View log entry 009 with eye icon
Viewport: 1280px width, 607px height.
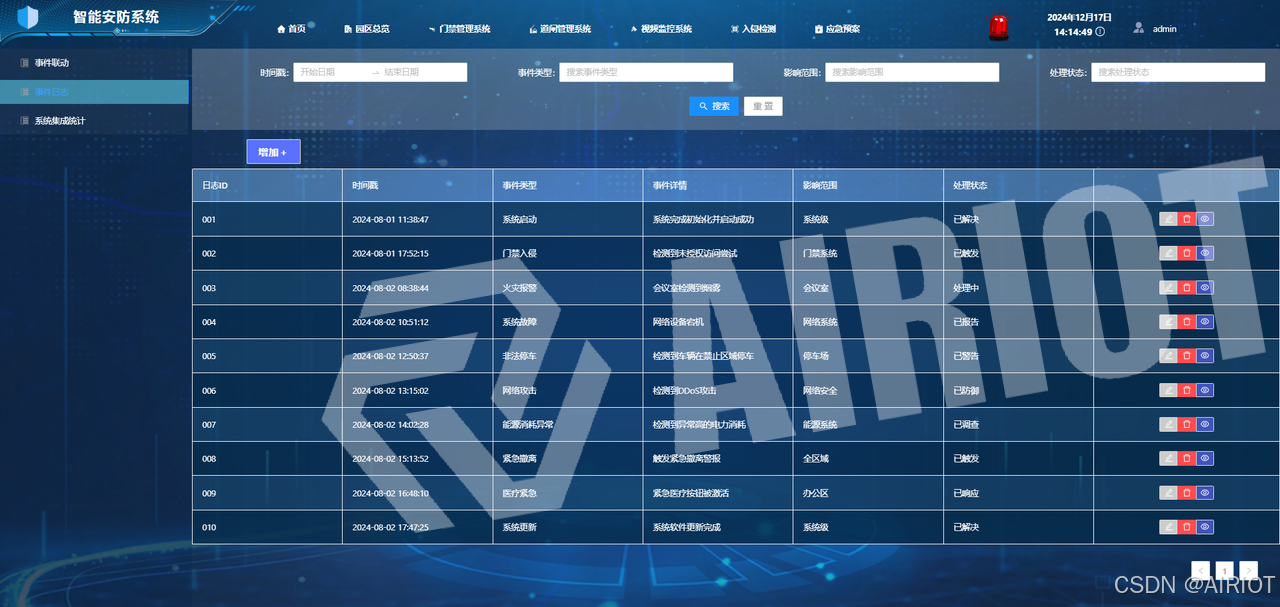pyautogui.click(x=1205, y=493)
